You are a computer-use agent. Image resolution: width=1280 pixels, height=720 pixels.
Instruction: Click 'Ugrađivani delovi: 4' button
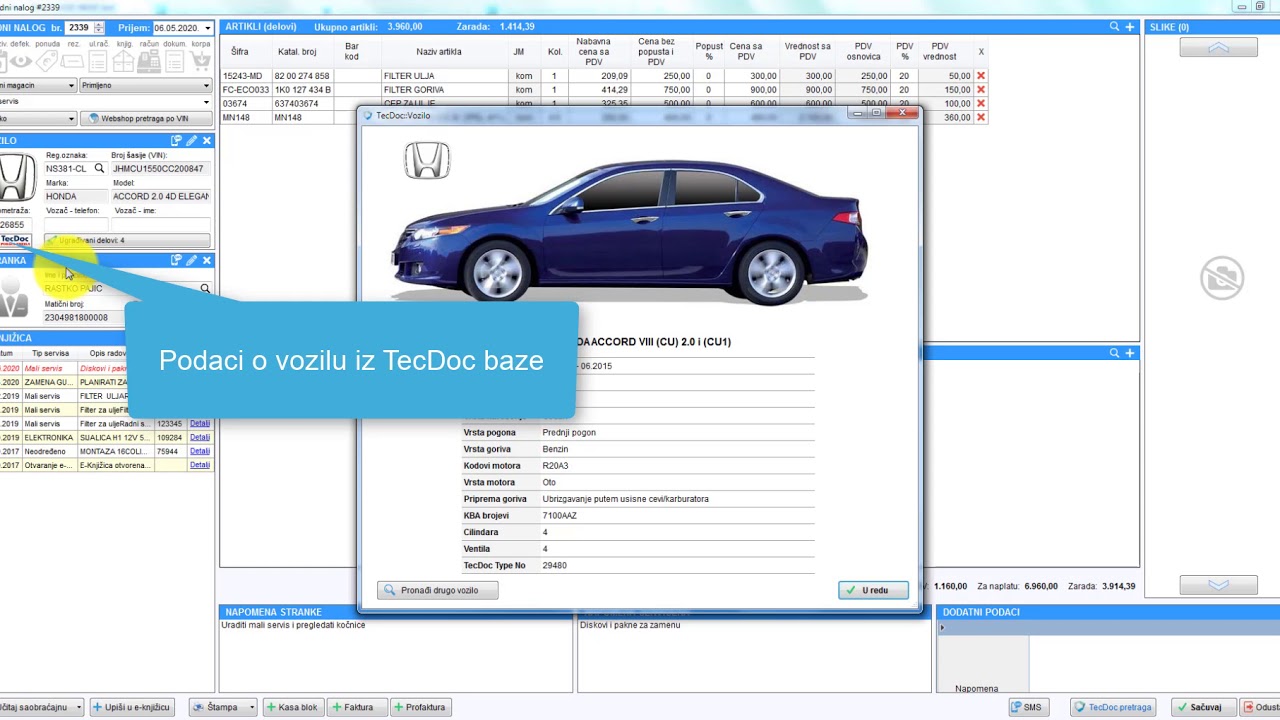point(127,241)
